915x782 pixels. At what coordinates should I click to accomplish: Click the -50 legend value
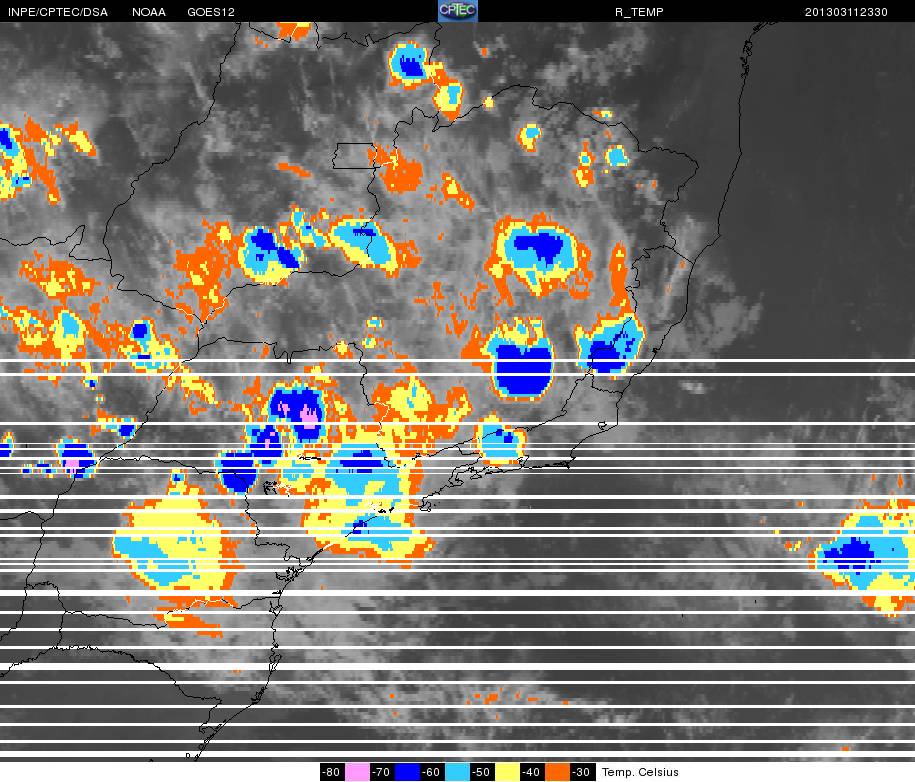(481, 772)
